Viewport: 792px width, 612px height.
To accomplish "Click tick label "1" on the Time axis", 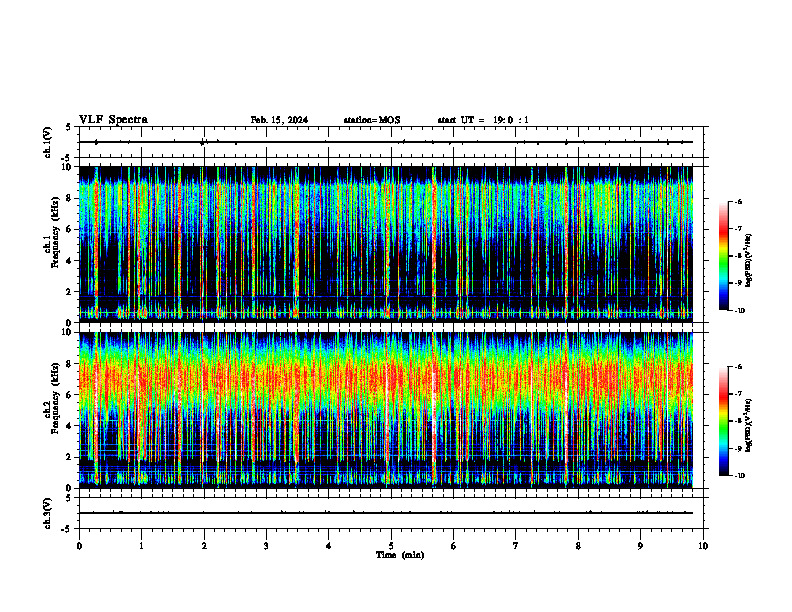I will click(x=141, y=546).
